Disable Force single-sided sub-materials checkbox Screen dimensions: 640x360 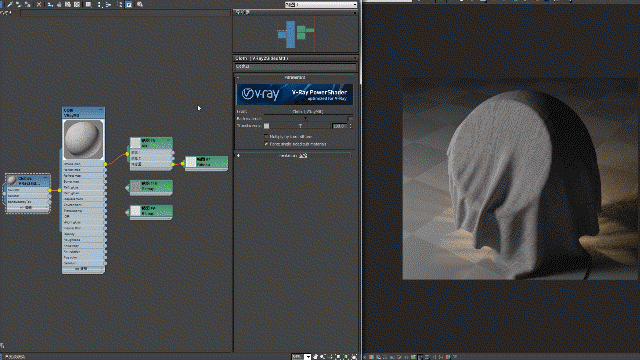(267, 144)
